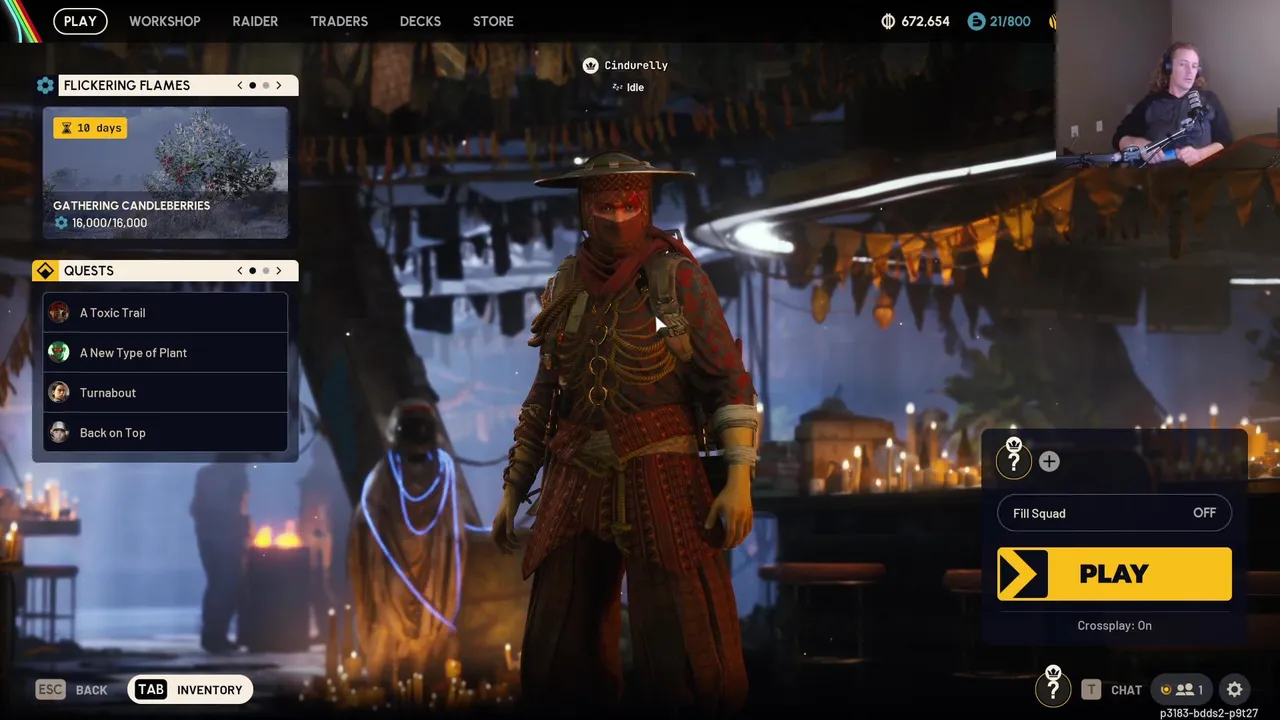Go to previous Flickering Flames page arrow

pos(240,86)
